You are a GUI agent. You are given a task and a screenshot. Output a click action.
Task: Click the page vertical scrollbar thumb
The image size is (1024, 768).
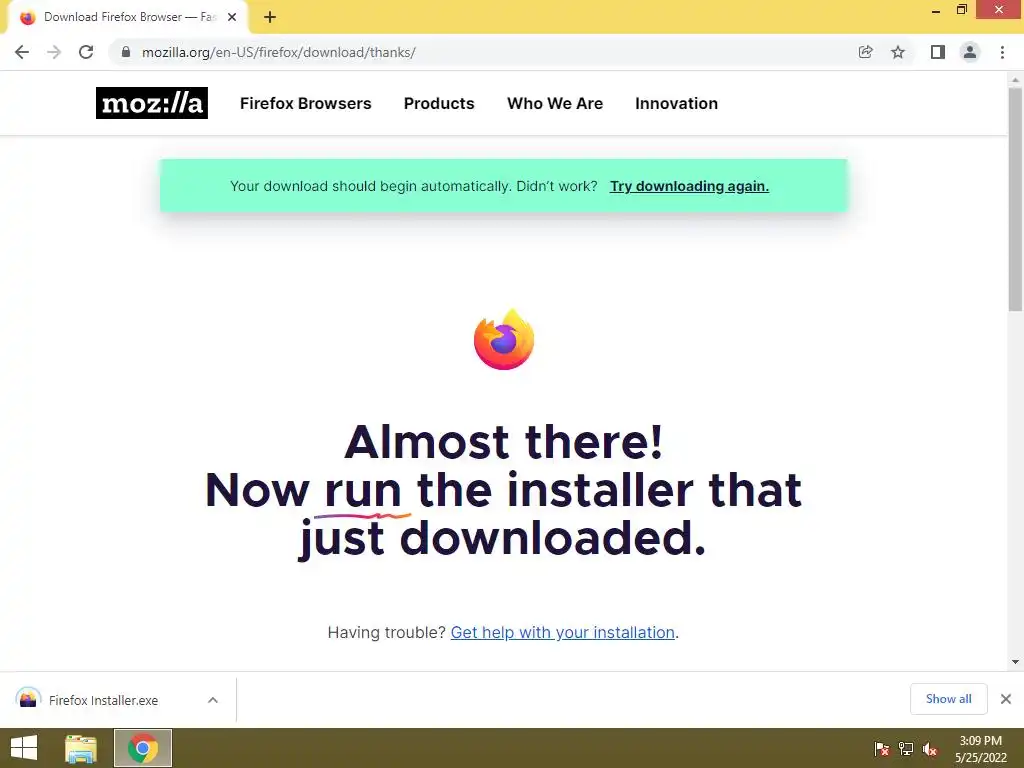click(x=1016, y=199)
